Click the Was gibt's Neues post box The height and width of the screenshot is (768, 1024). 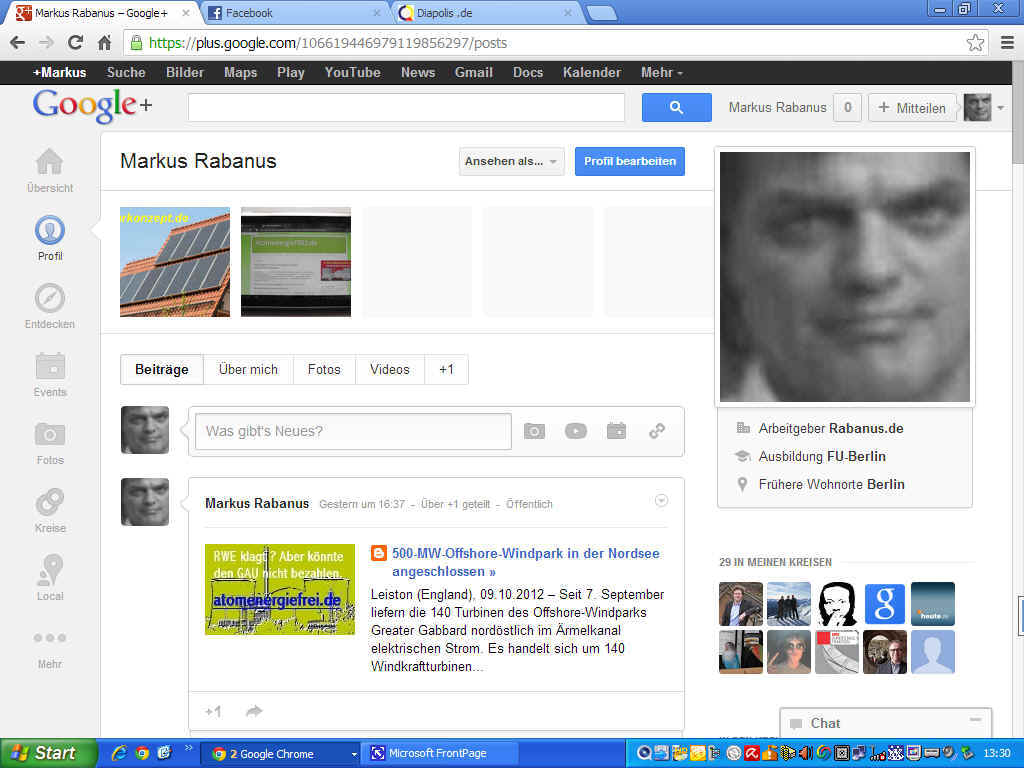tap(353, 431)
